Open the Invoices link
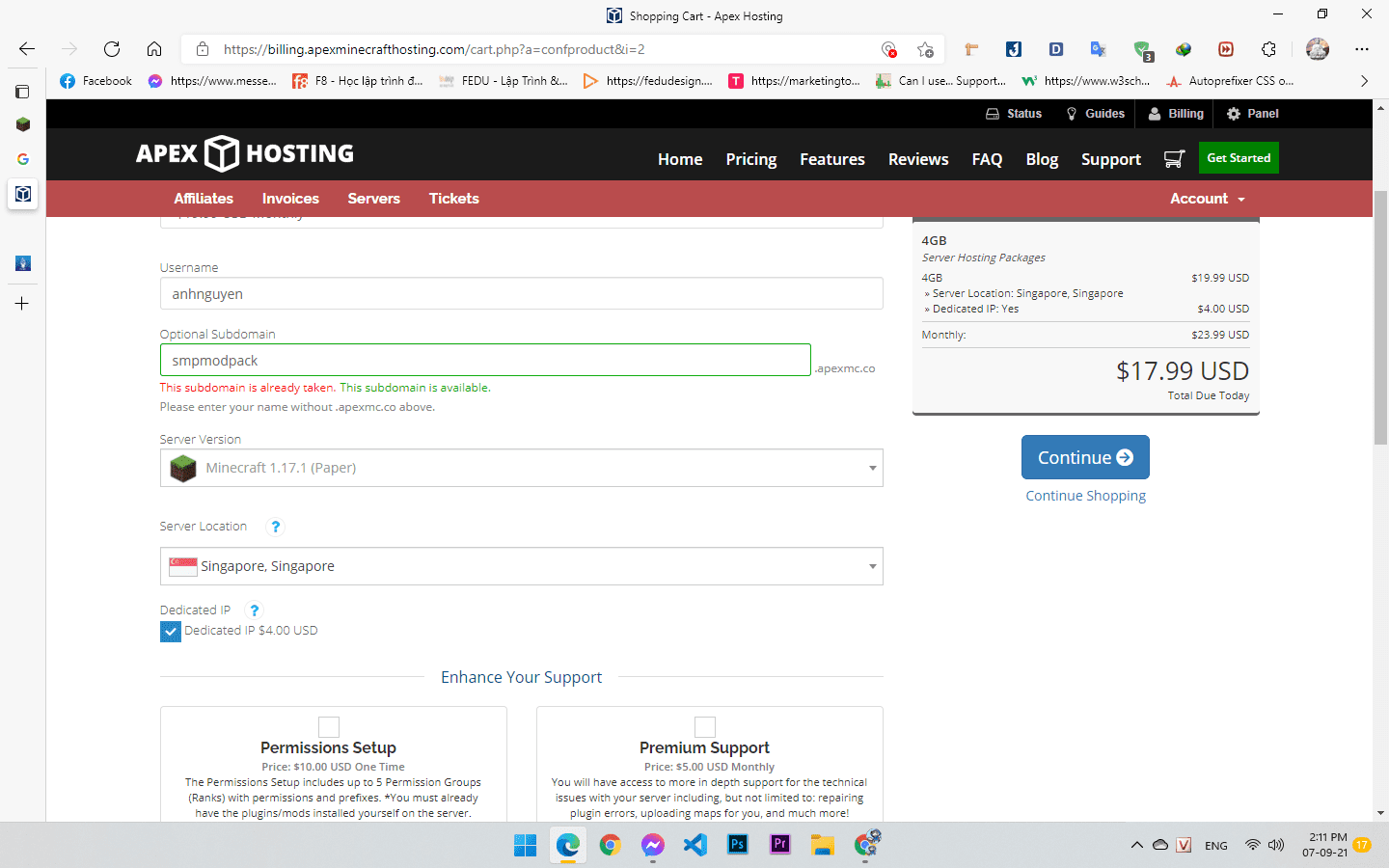The height and width of the screenshot is (868, 1389). [290, 199]
